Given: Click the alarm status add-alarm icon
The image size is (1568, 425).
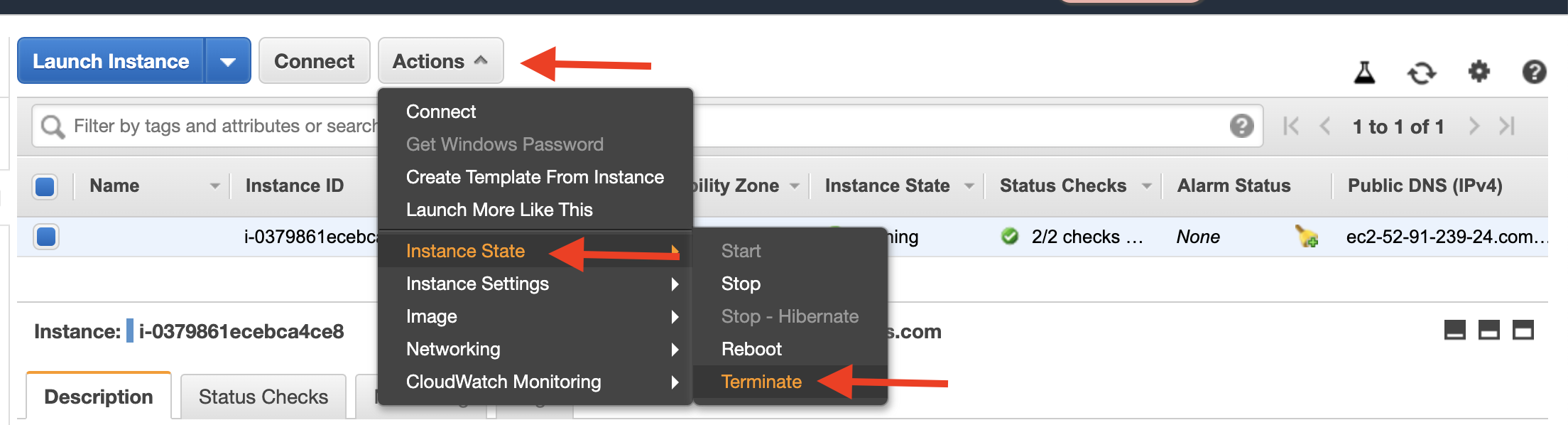Looking at the screenshot, I should click(1306, 236).
